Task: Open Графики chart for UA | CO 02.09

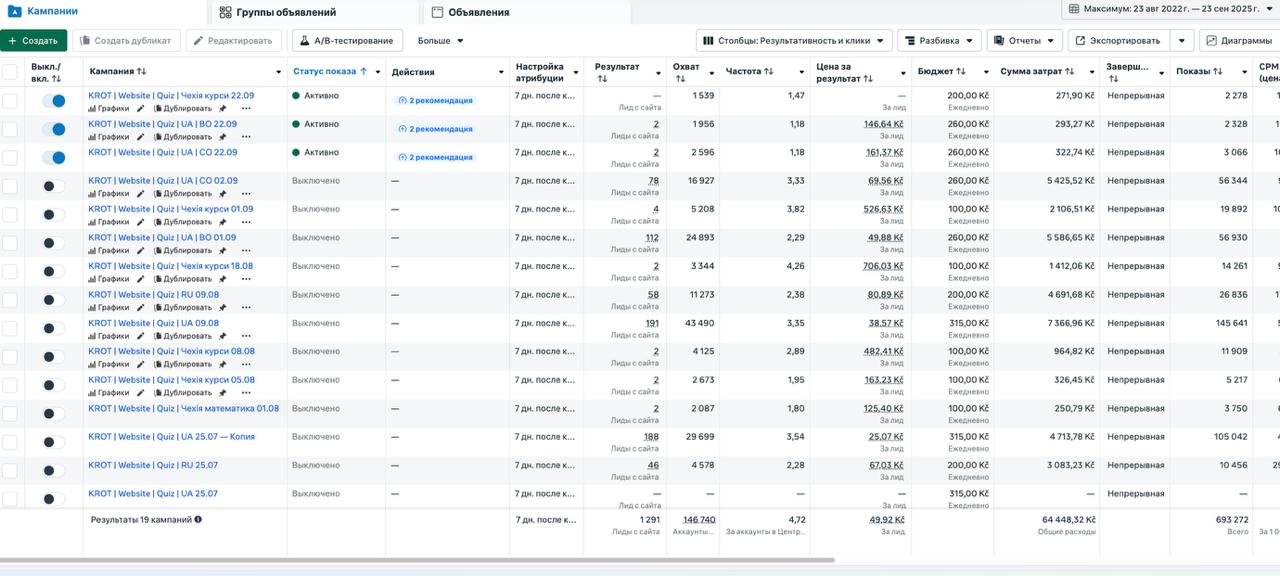Action: pos(109,194)
